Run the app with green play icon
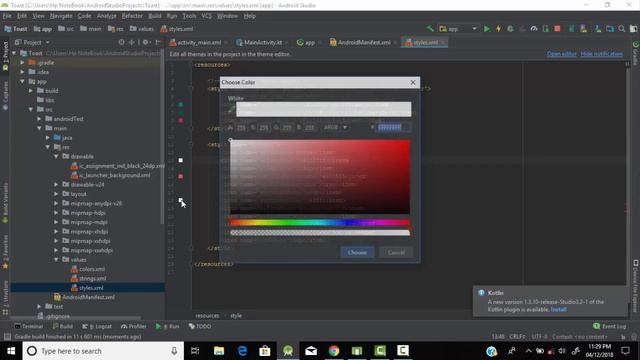 pyautogui.click(x=487, y=29)
